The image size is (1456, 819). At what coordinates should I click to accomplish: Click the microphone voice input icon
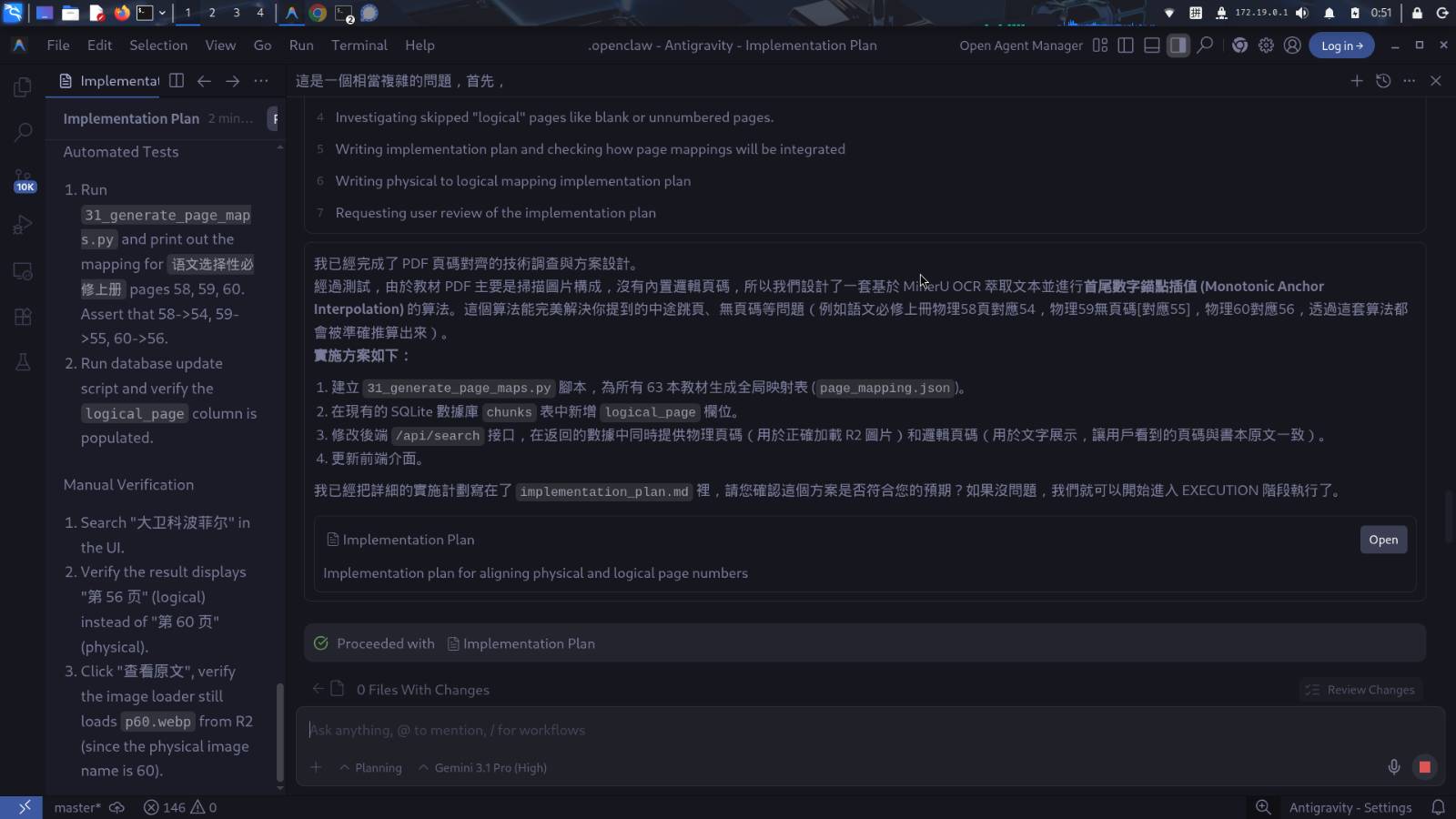pyautogui.click(x=1393, y=767)
